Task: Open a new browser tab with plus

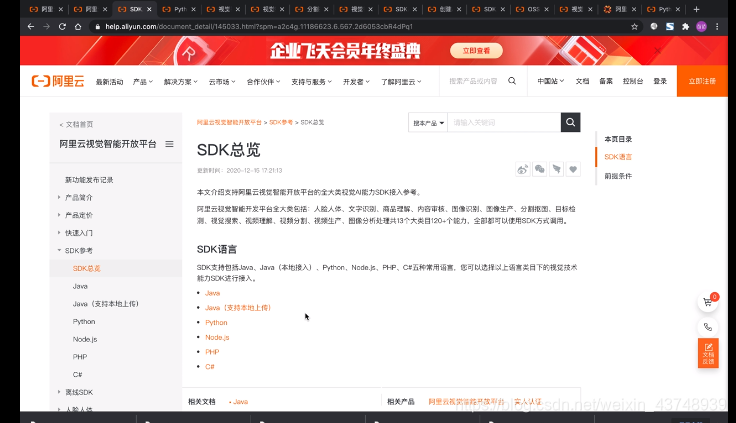Action: (697, 9)
